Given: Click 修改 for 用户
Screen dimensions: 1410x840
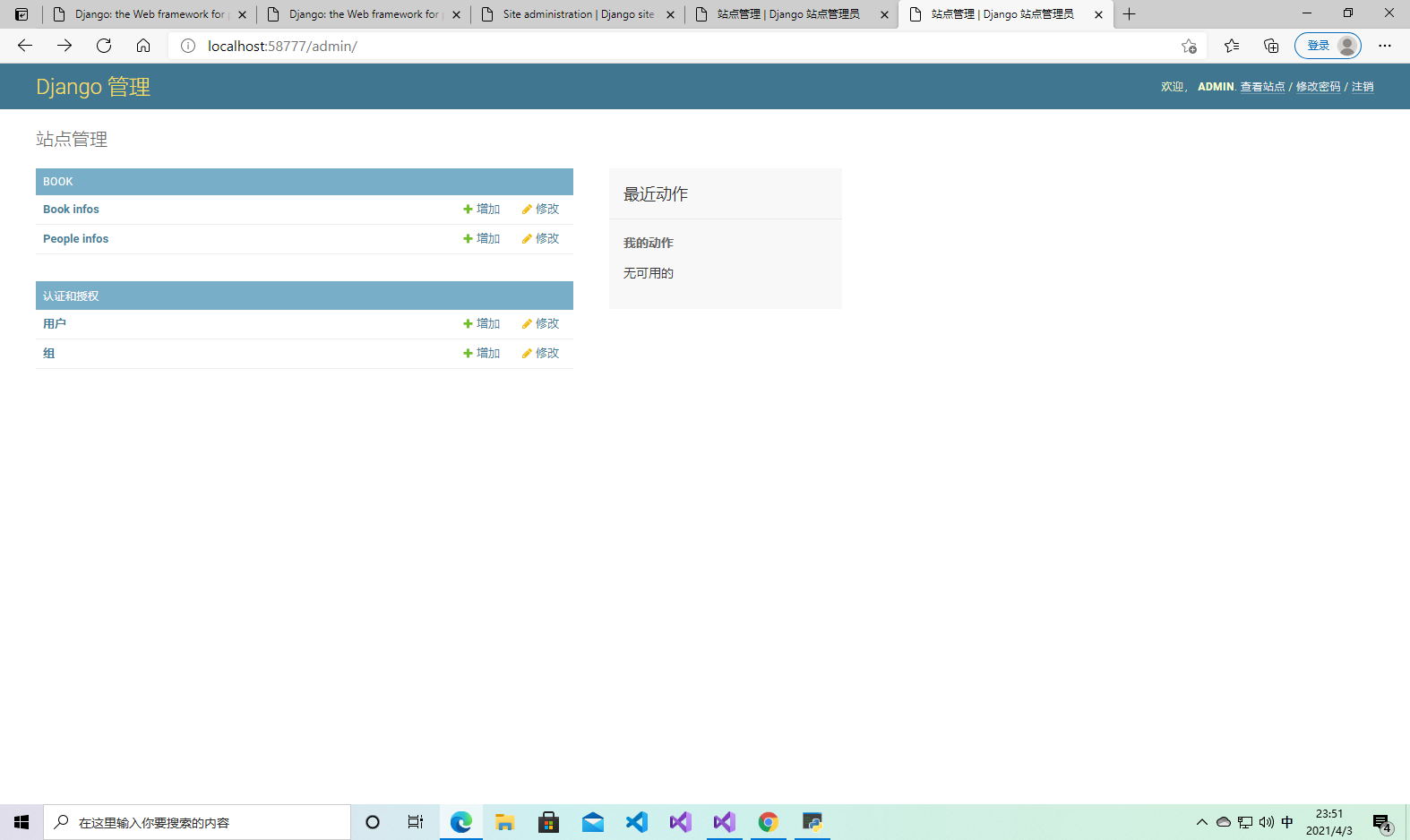Looking at the screenshot, I should tap(541, 324).
